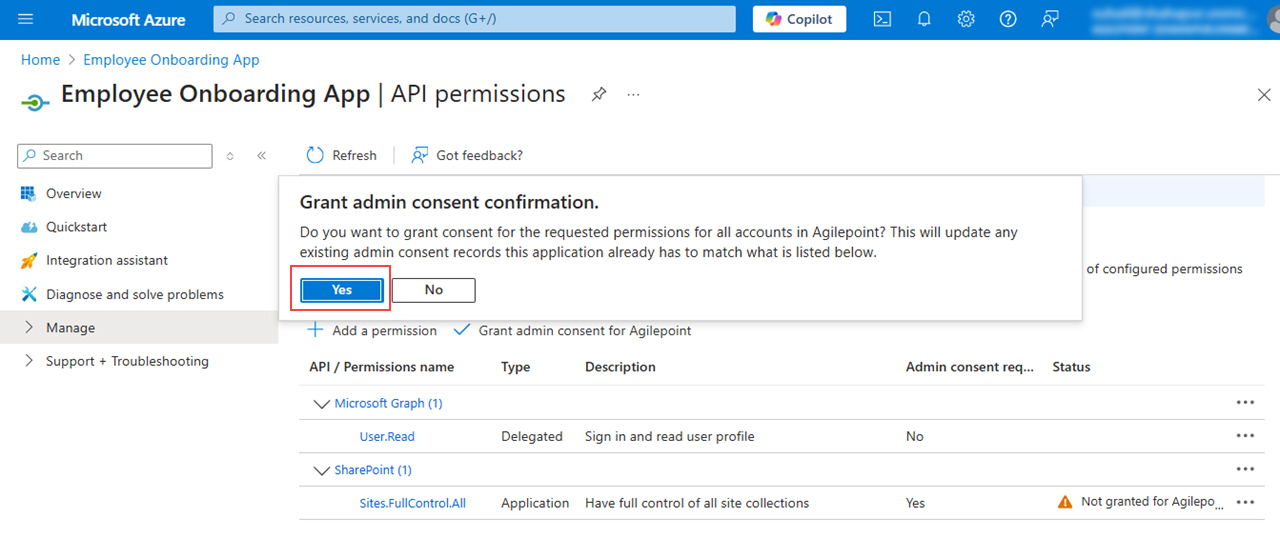Open Quickstart in the sidebar
Image resolution: width=1280 pixels, height=538 pixels.
[76, 227]
